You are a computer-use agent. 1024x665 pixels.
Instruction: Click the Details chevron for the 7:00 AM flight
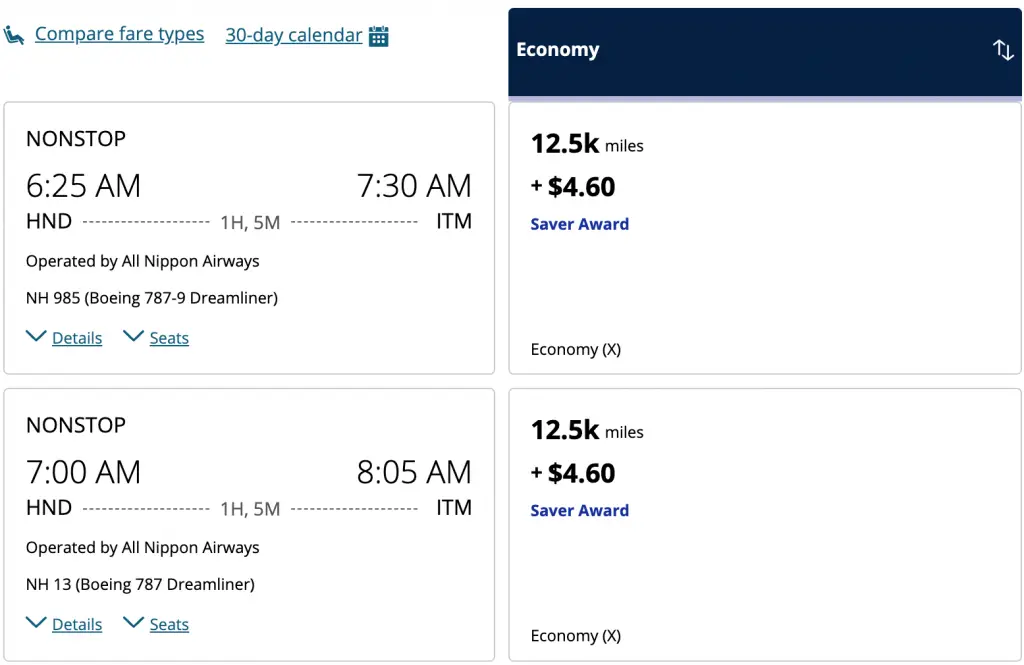(36, 623)
